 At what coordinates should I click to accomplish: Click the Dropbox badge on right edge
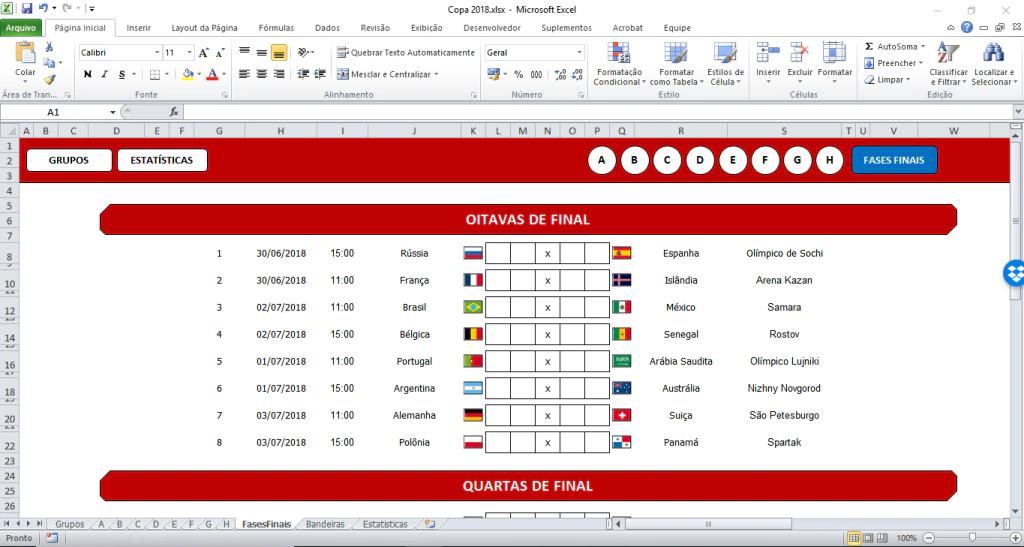click(1013, 273)
